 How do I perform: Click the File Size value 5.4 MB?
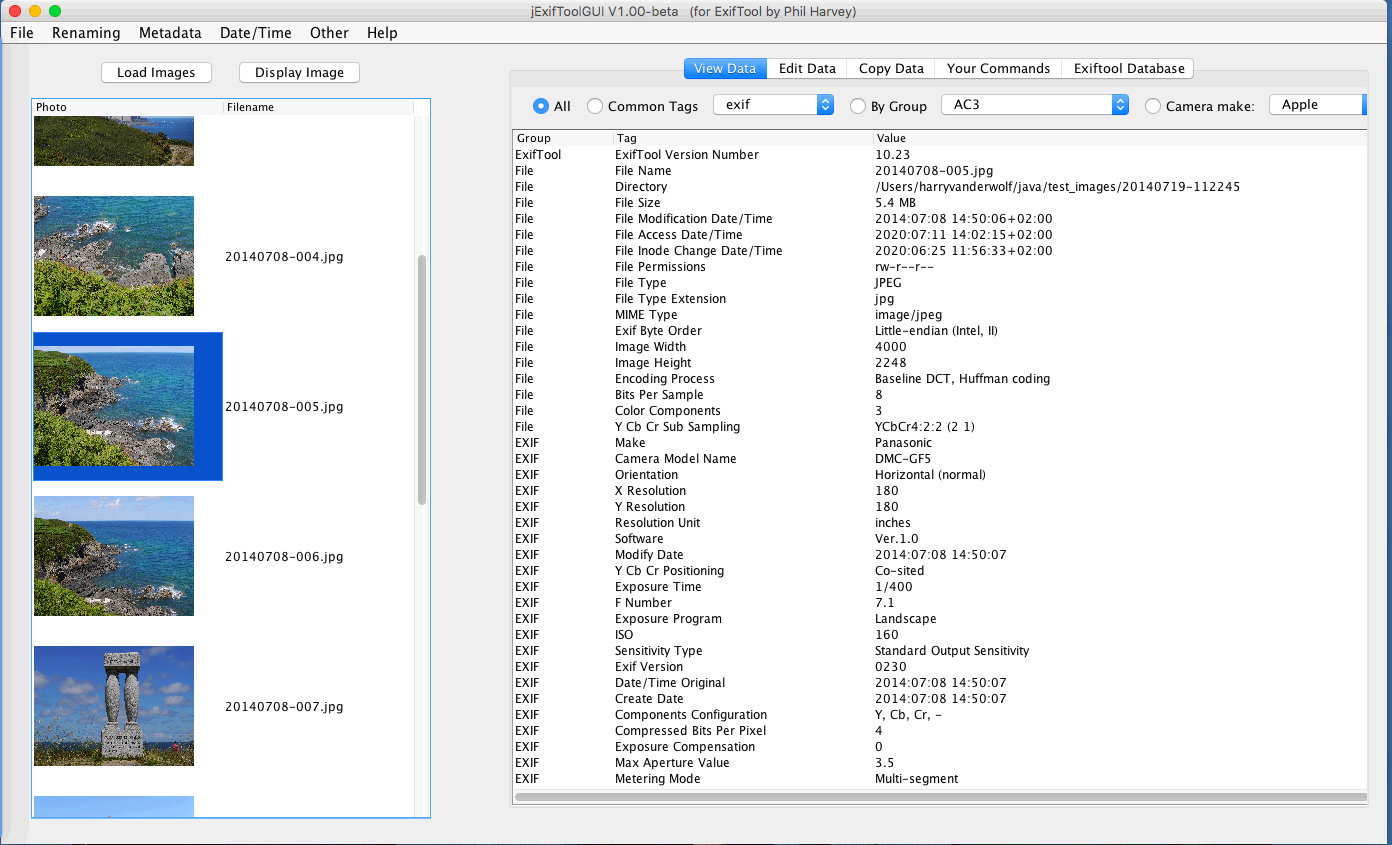(x=895, y=203)
